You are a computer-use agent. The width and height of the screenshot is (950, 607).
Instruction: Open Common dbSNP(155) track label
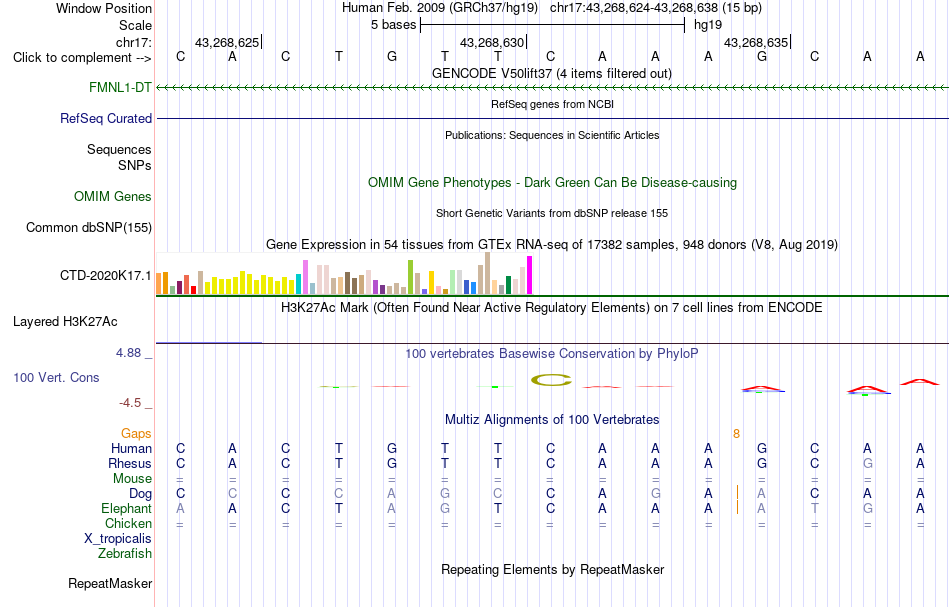coord(89,227)
